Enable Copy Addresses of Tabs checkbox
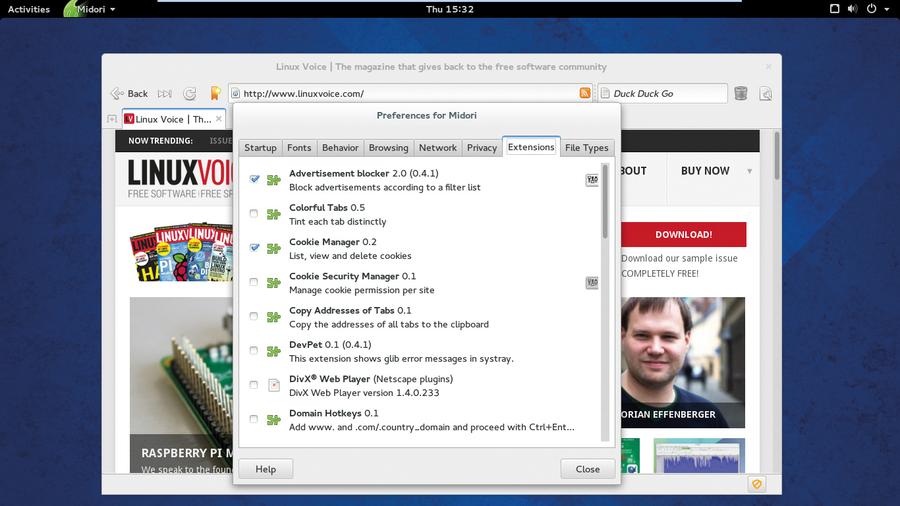 tap(254, 316)
